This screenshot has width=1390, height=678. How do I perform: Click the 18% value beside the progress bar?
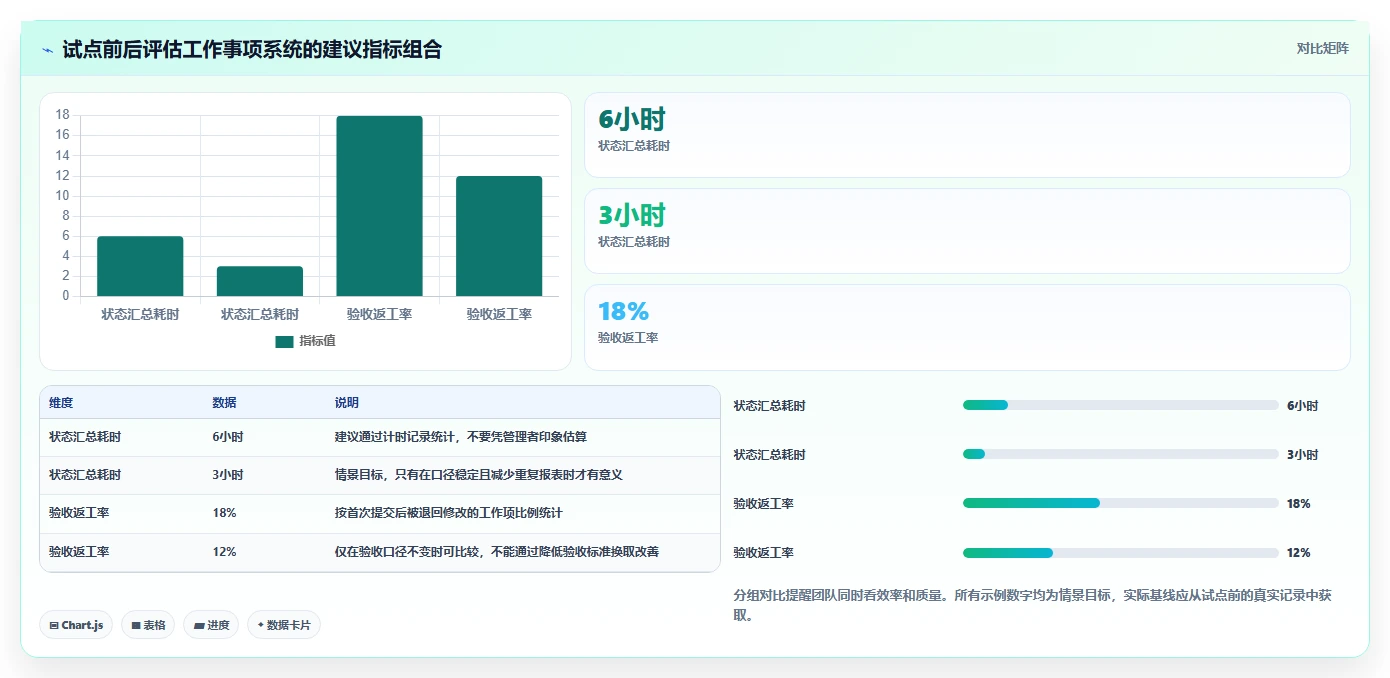pyautogui.click(x=1299, y=503)
